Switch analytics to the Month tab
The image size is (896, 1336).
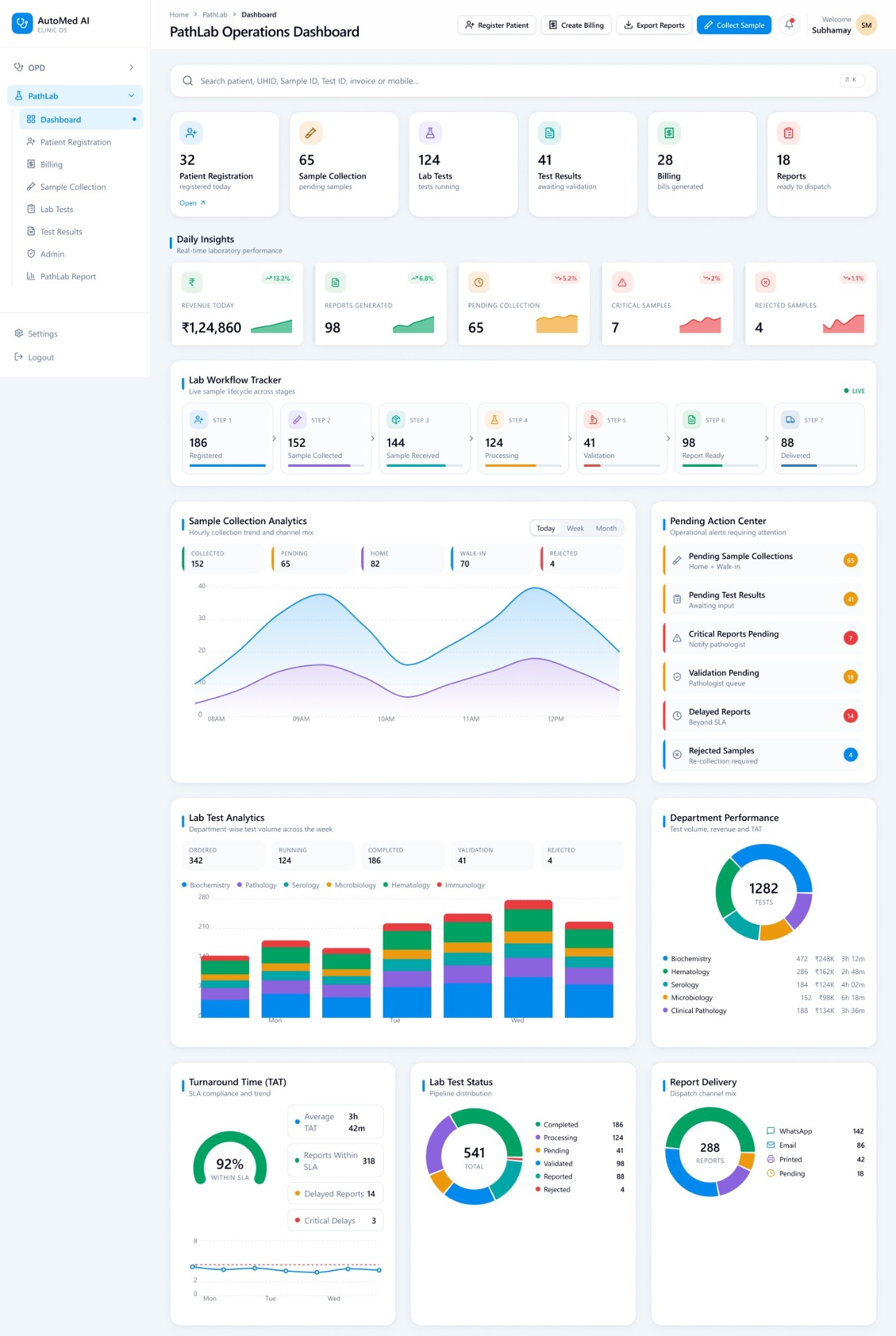606,528
